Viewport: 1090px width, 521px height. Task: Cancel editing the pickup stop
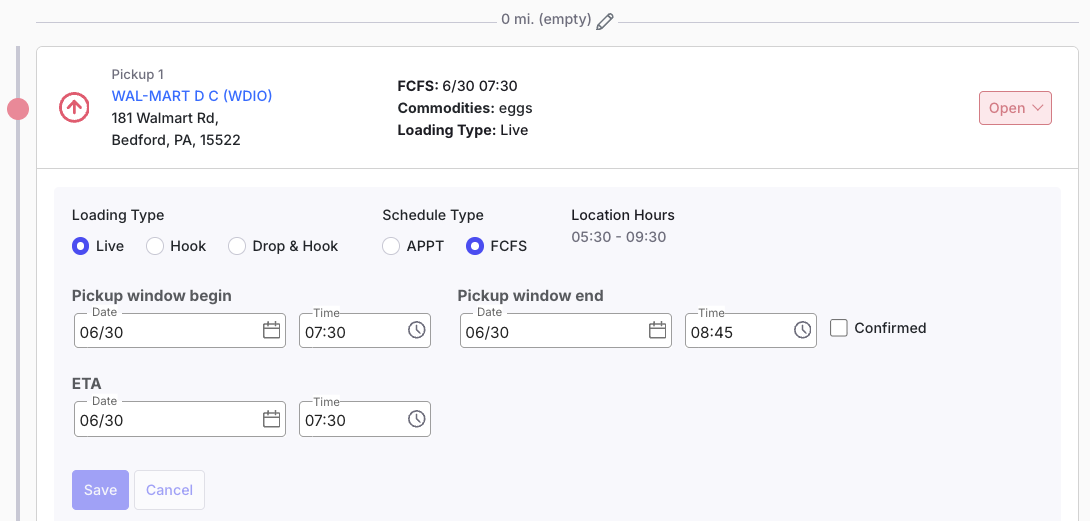tap(169, 490)
